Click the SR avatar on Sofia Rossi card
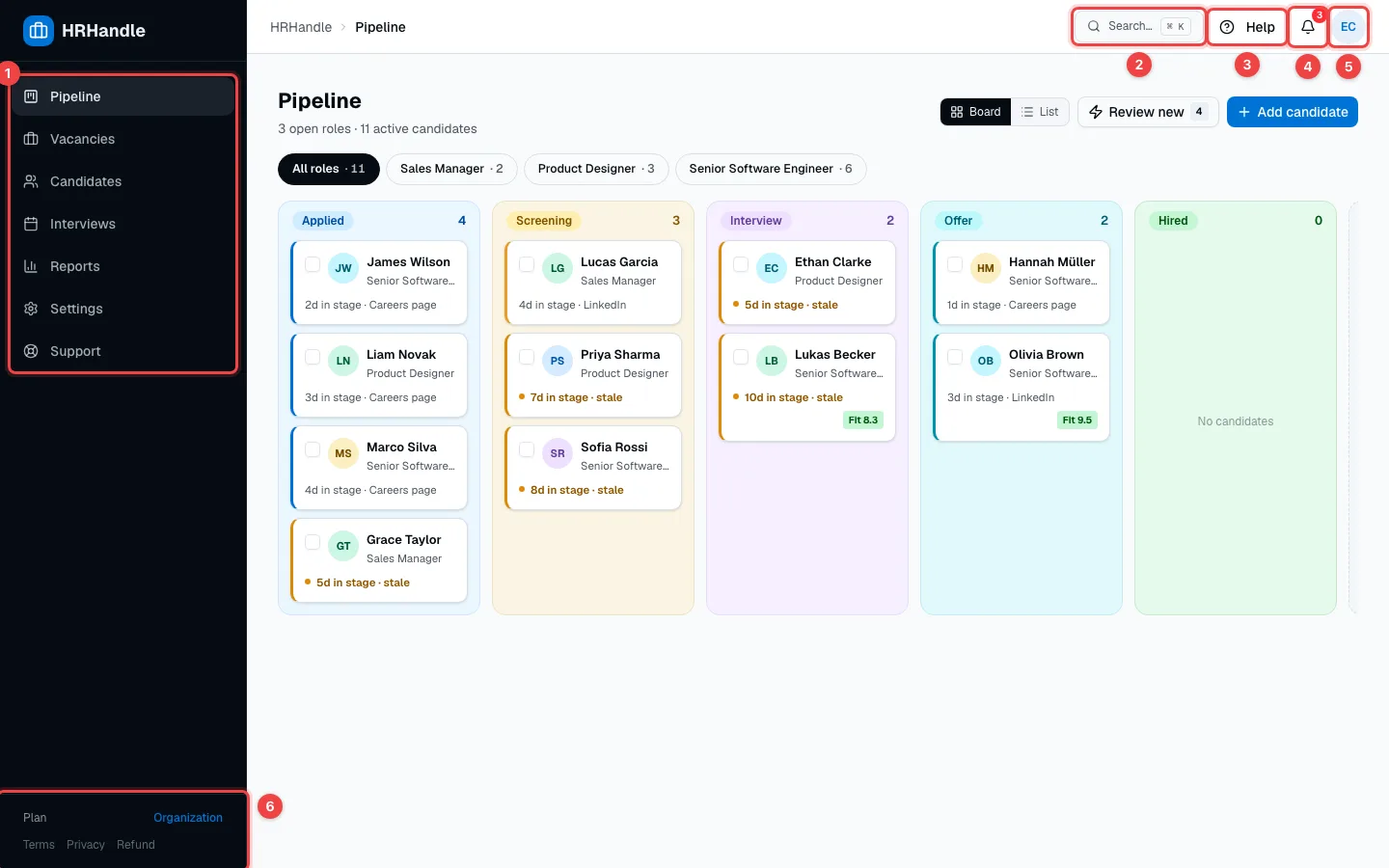This screenshot has width=1389, height=868. pos(558,453)
